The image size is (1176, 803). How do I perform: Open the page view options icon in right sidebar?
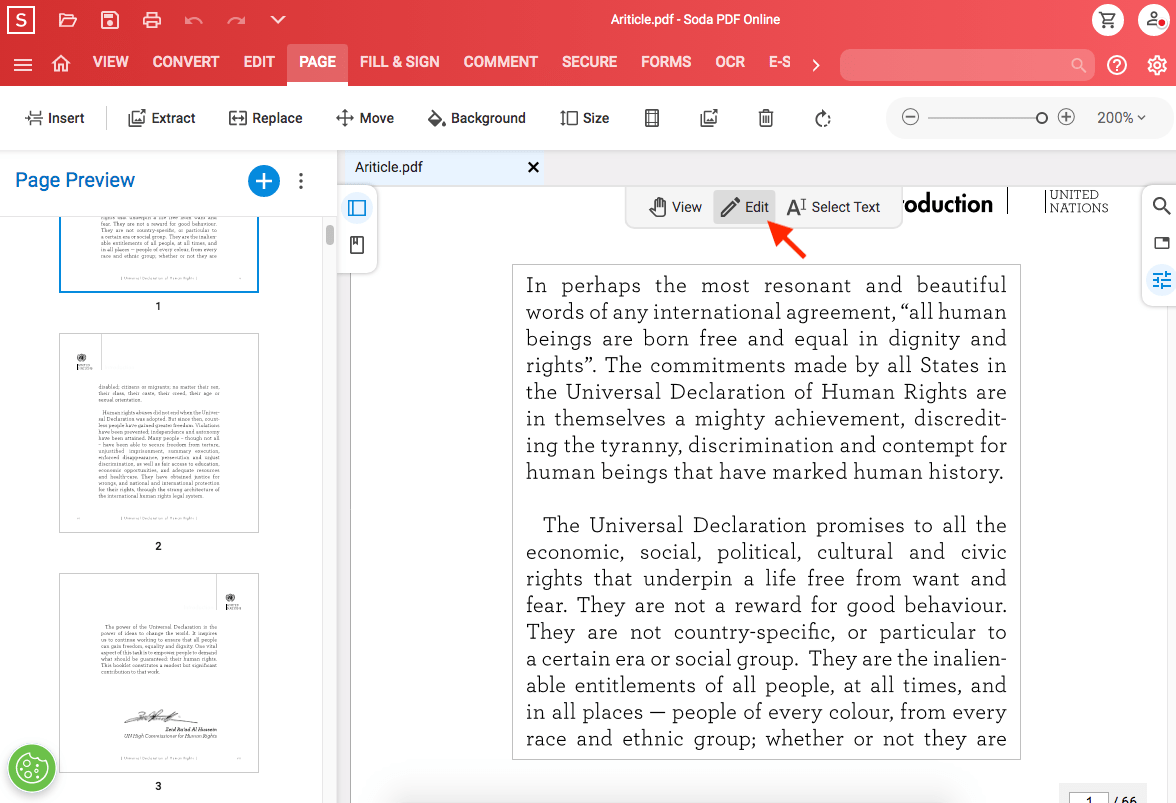pyautogui.click(x=1160, y=243)
